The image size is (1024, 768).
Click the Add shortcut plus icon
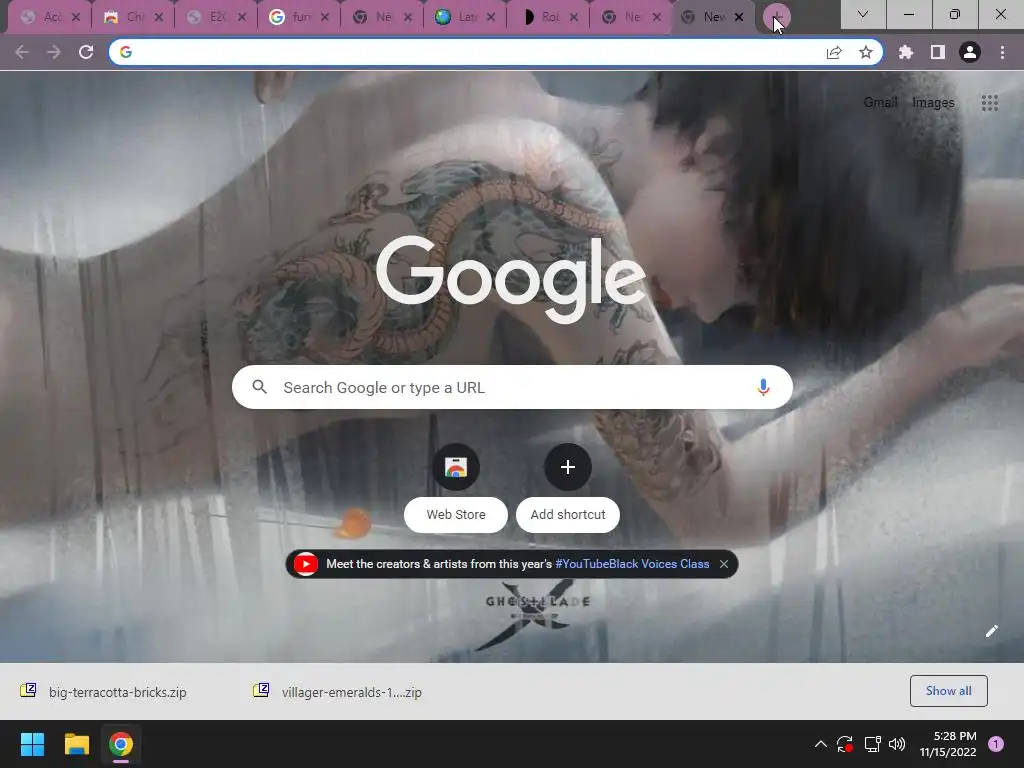click(568, 467)
